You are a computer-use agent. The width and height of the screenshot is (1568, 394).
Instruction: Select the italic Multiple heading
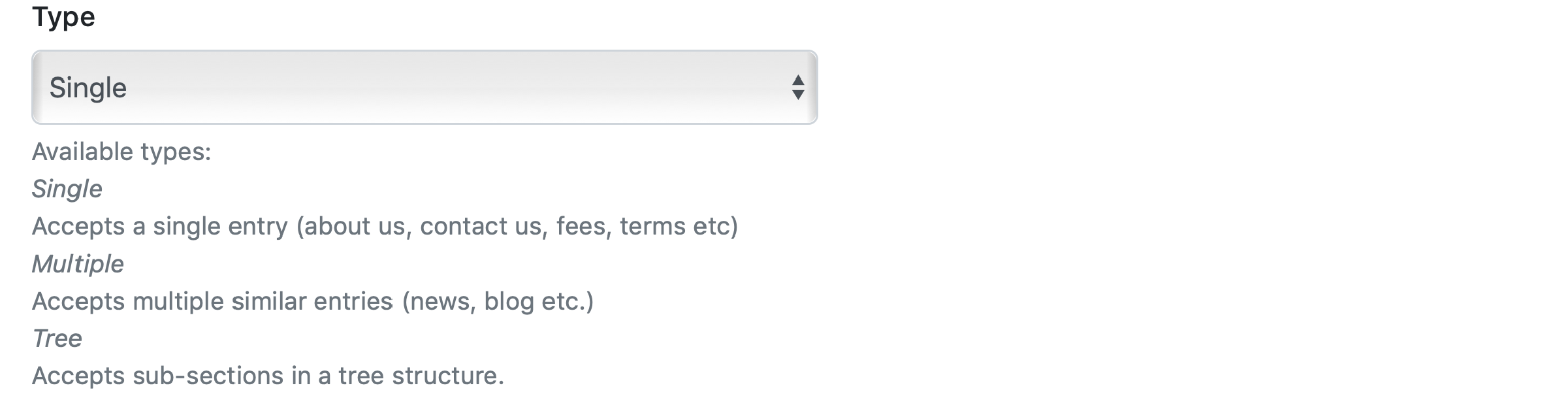pos(78,264)
